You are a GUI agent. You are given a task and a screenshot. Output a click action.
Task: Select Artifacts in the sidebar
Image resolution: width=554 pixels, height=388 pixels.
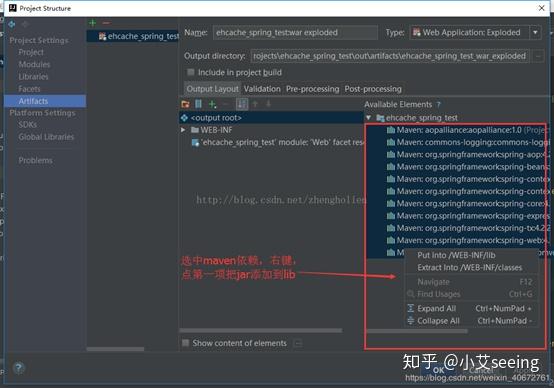tap(45, 101)
